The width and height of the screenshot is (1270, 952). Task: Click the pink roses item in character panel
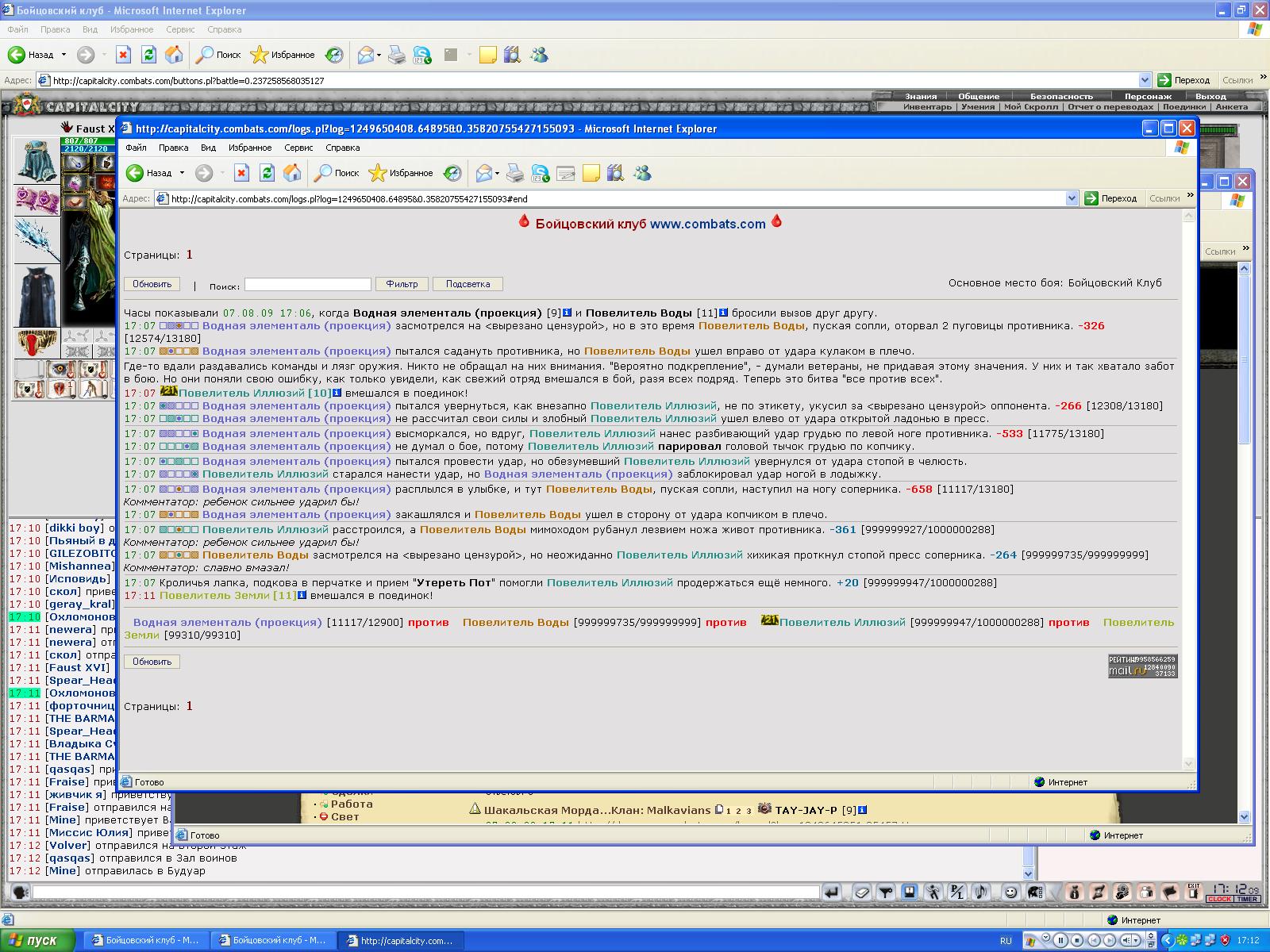[37, 201]
